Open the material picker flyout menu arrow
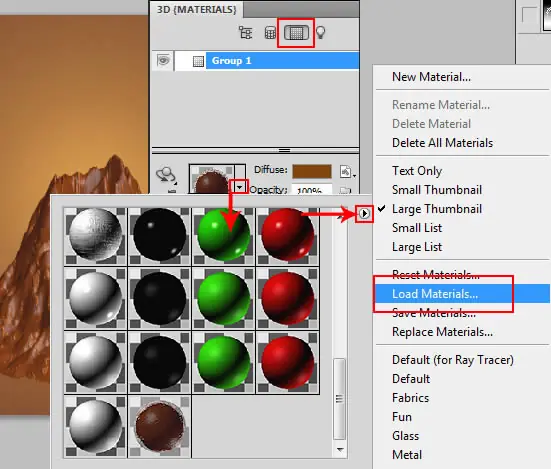This screenshot has width=551, height=469. (364, 213)
